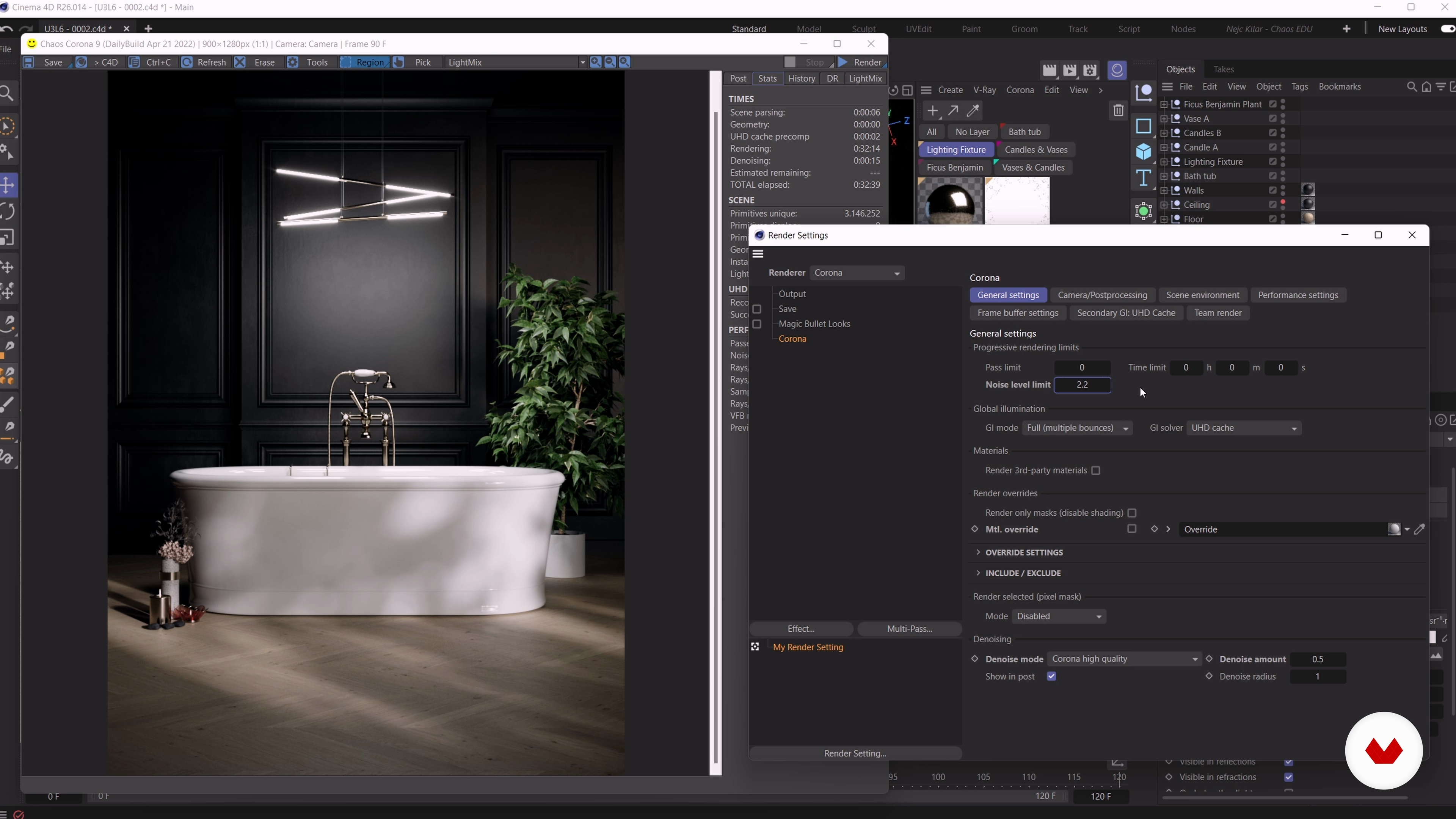Switch to Stats tab in VFB
Screen dimensions: 1456x819
coord(767,78)
